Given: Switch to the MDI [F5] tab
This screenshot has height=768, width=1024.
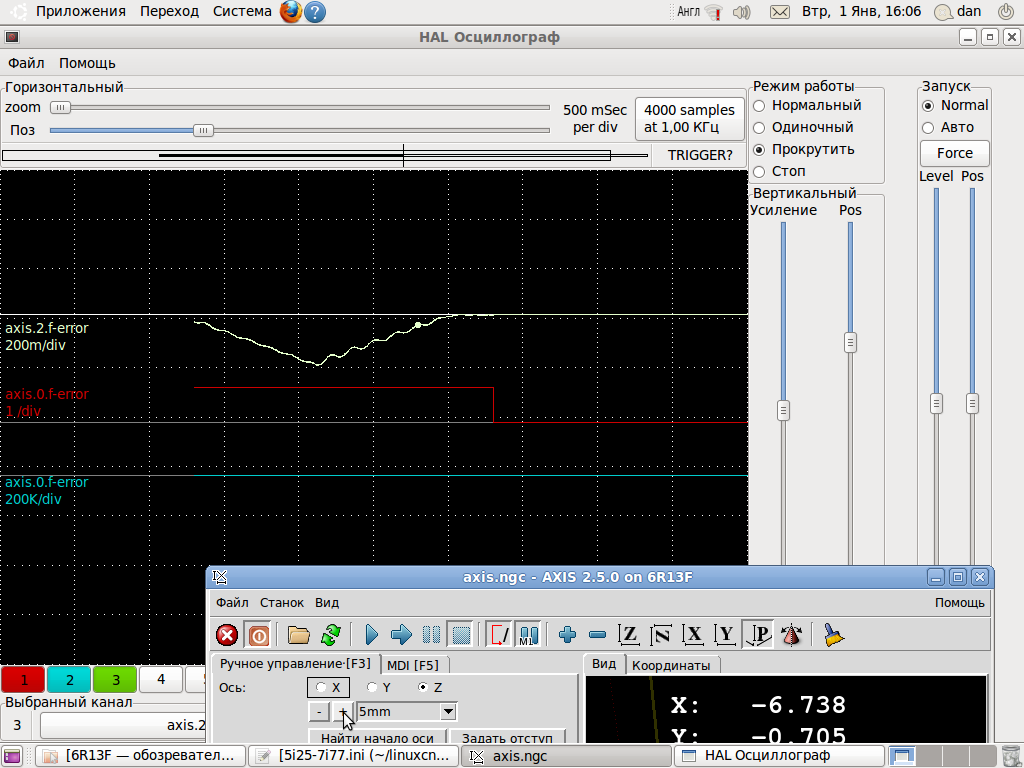Looking at the screenshot, I should (x=412, y=665).
